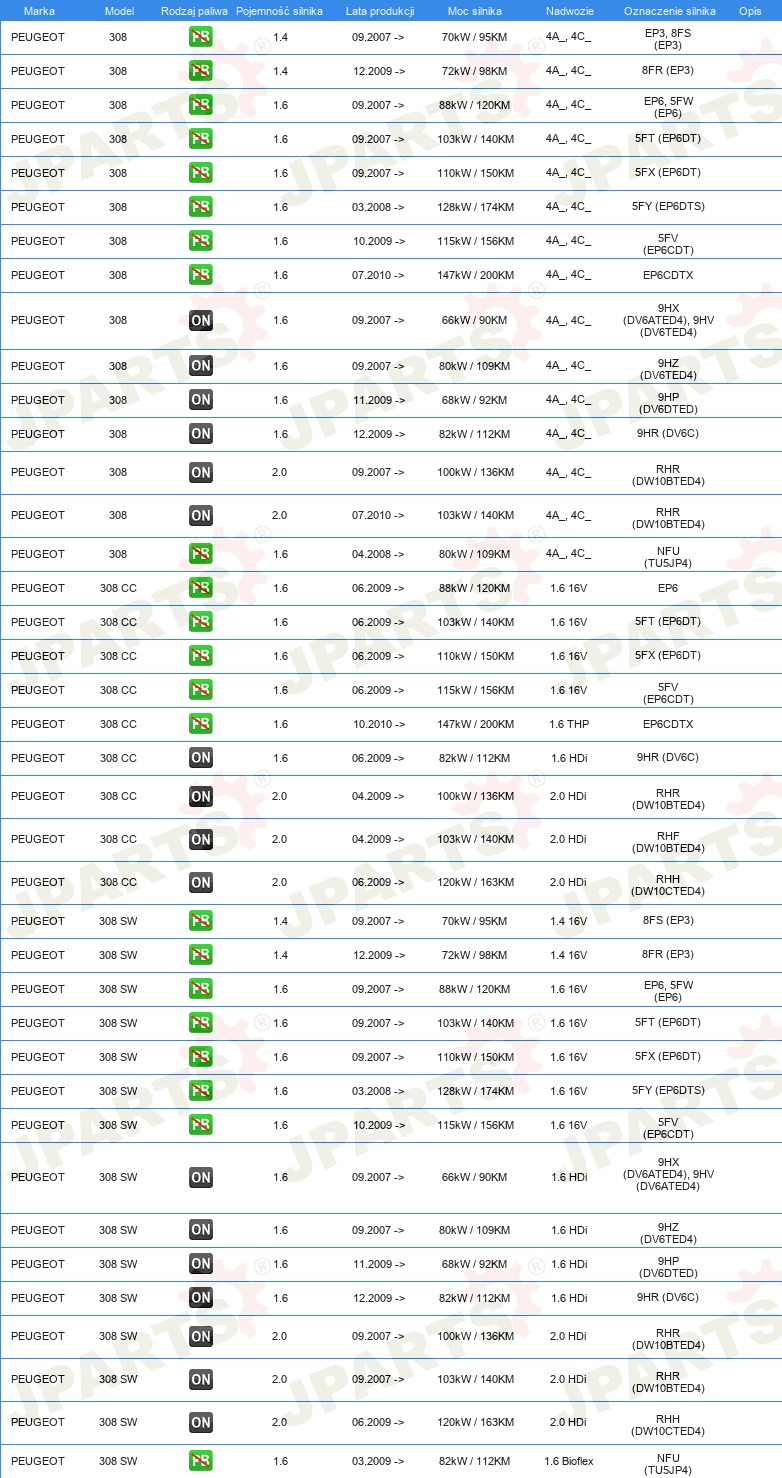Click PB icon in 308 CC 1.6 THP row

[x=200, y=724]
